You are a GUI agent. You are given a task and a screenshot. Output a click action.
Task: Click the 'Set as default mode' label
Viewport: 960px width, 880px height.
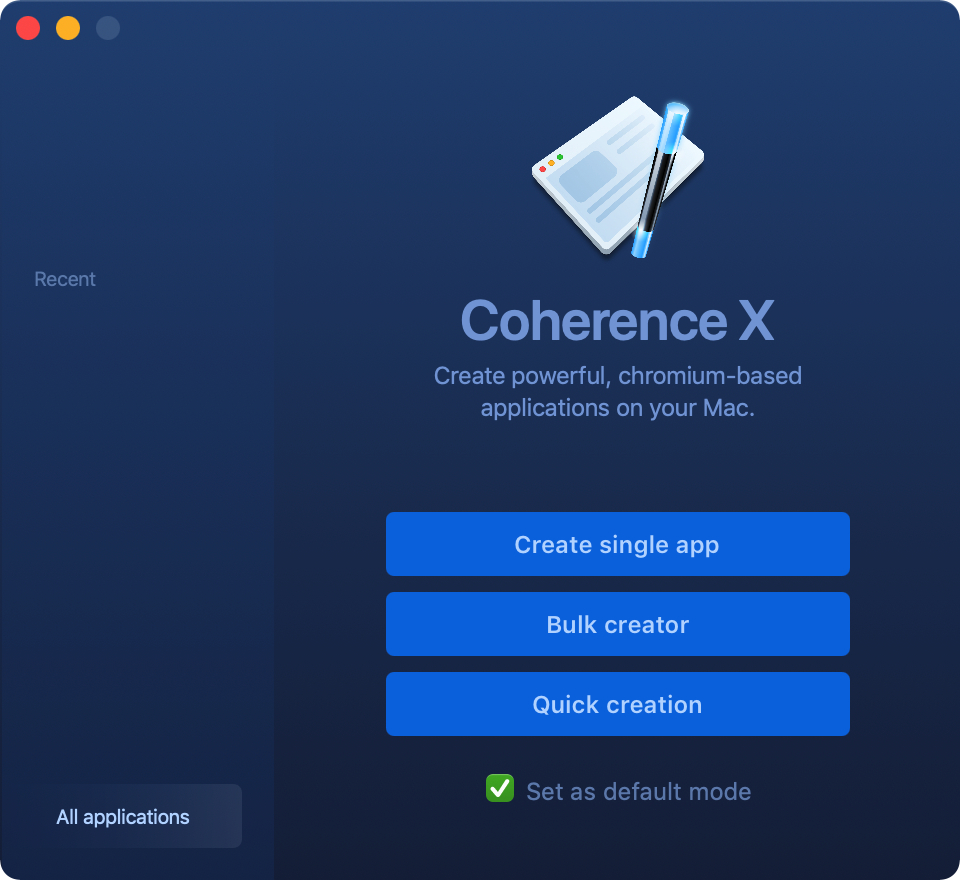638,792
